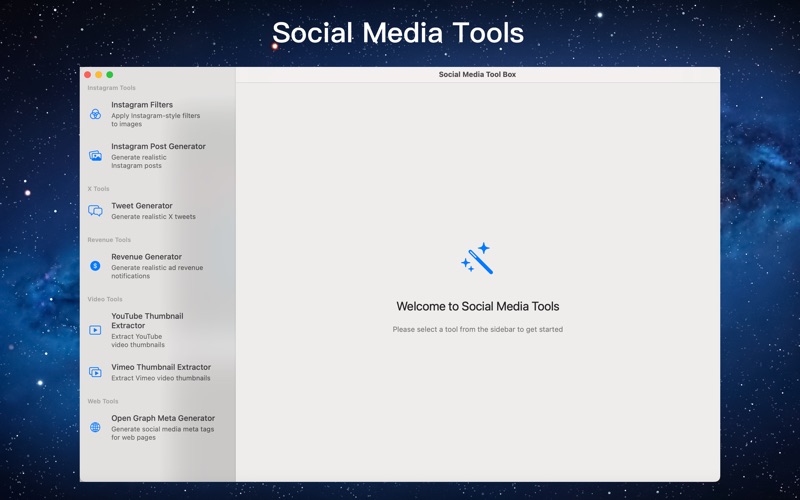Viewport: 800px width, 500px height.
Task: Click the Tweet Generator speech bubbles icon
Action: click(x=95, y=211)
